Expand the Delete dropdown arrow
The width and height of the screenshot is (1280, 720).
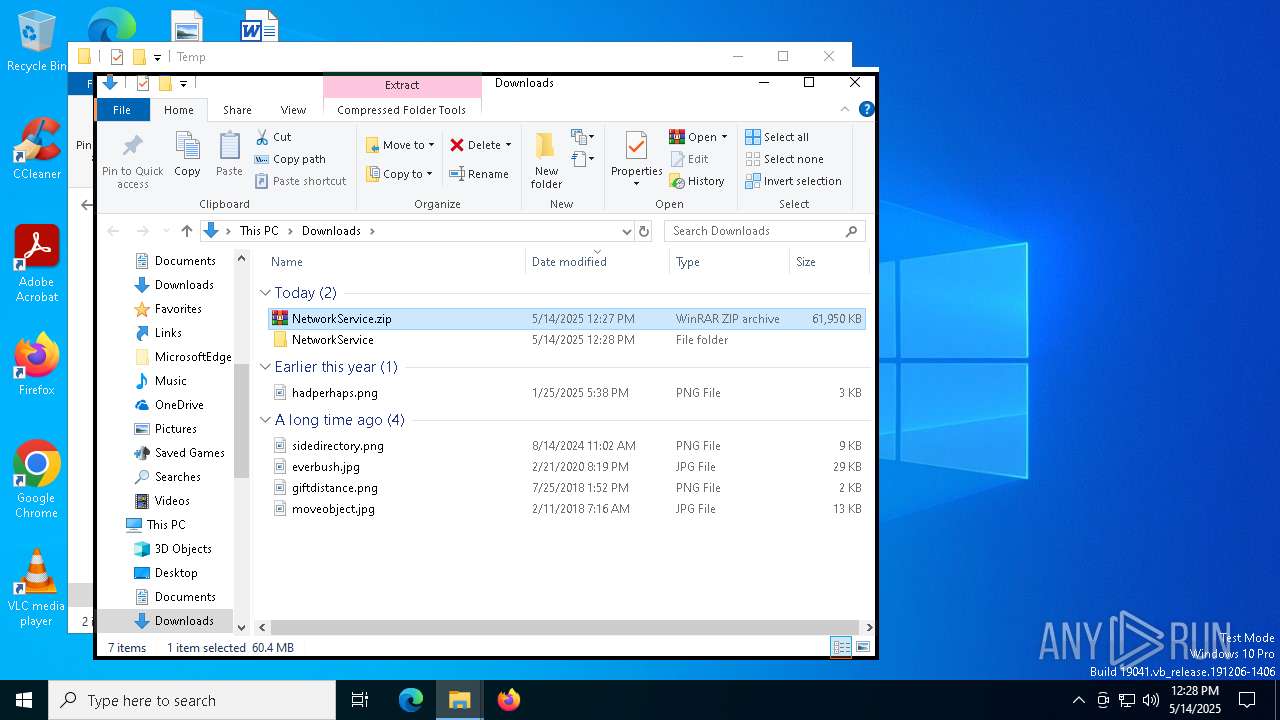508,145
